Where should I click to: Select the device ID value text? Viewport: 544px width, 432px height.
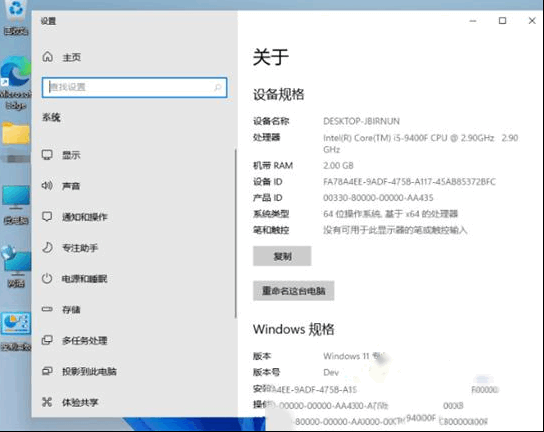pyautogui.click(x=409, y=181)
